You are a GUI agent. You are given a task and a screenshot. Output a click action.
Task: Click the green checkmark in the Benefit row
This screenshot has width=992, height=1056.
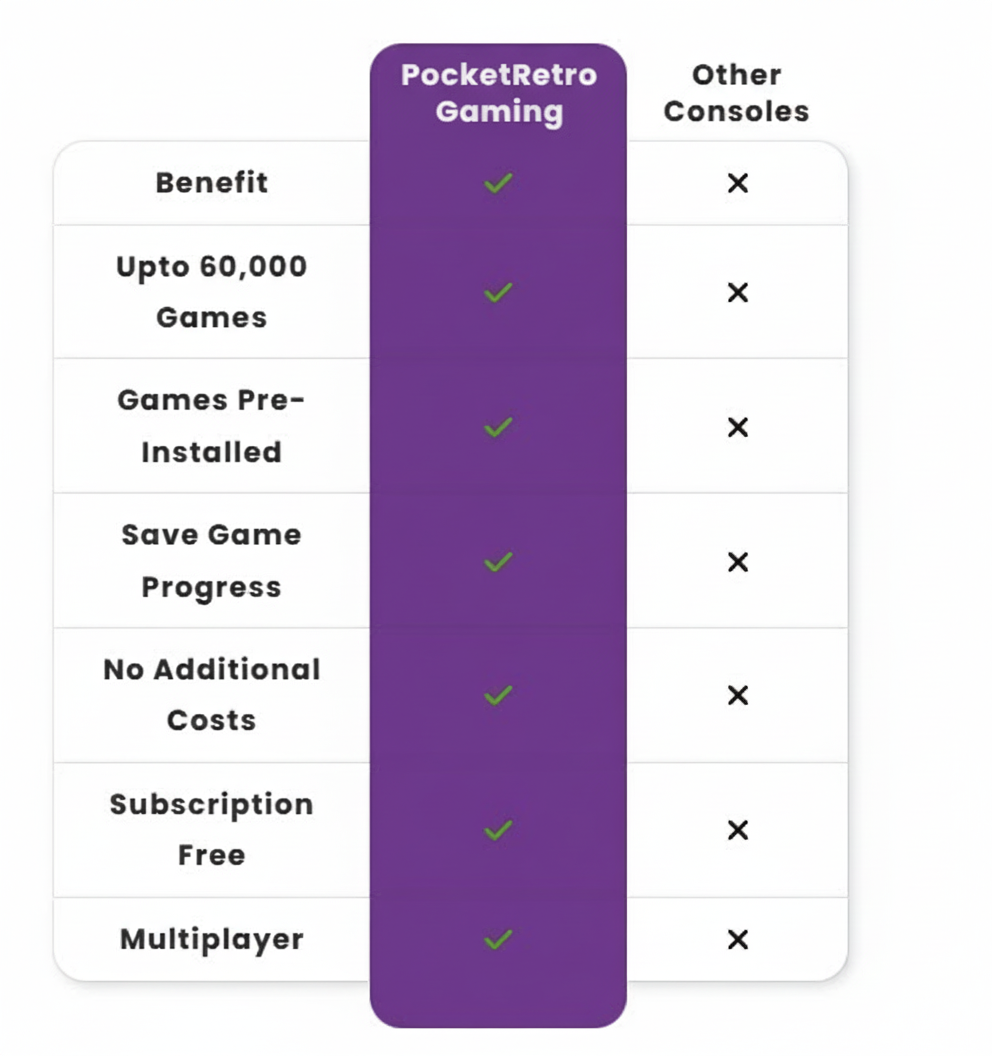click(x=498, y=183)
